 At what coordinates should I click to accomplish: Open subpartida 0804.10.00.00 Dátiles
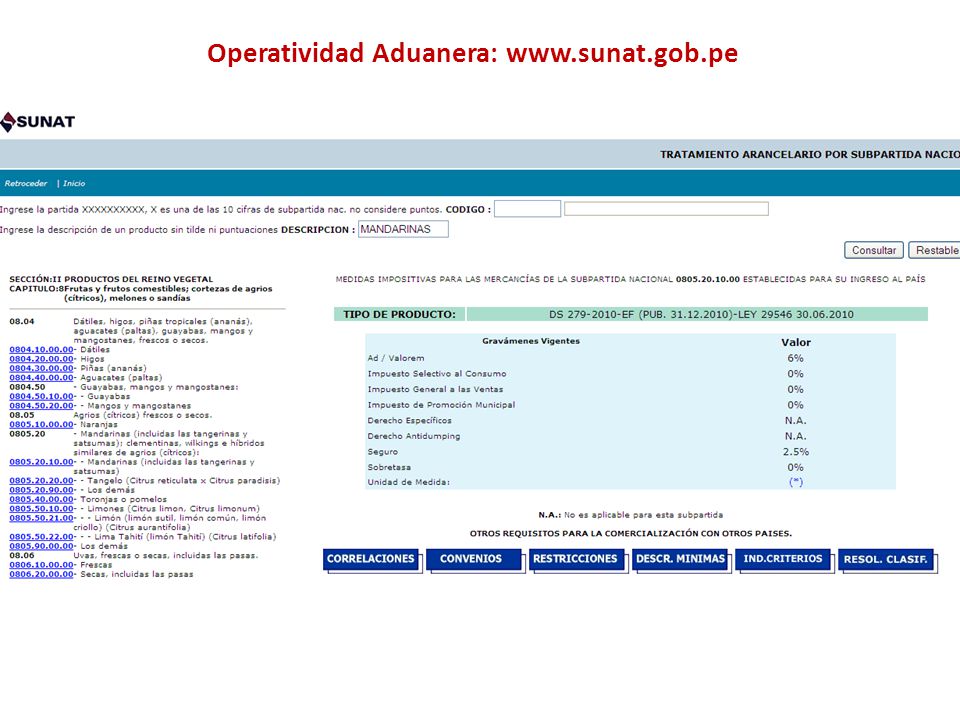[42, 350]
